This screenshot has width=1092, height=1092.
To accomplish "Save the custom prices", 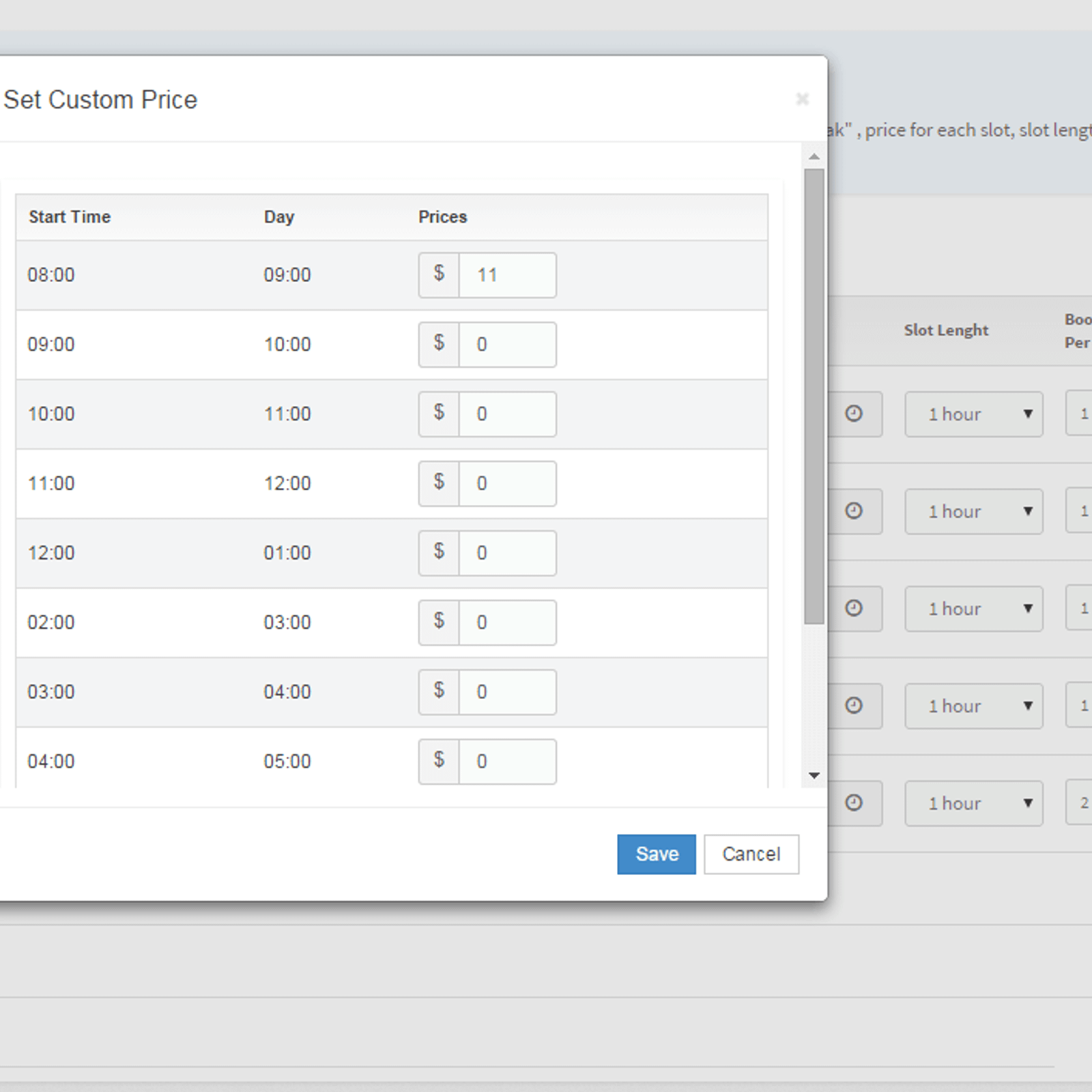I will [656, 854].
